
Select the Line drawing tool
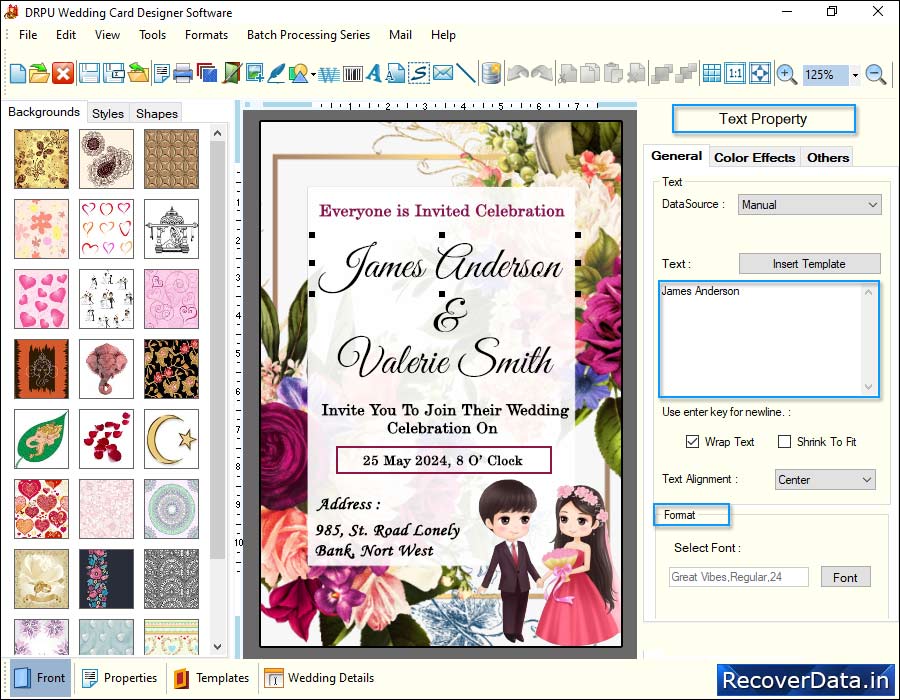click(466, 73)
